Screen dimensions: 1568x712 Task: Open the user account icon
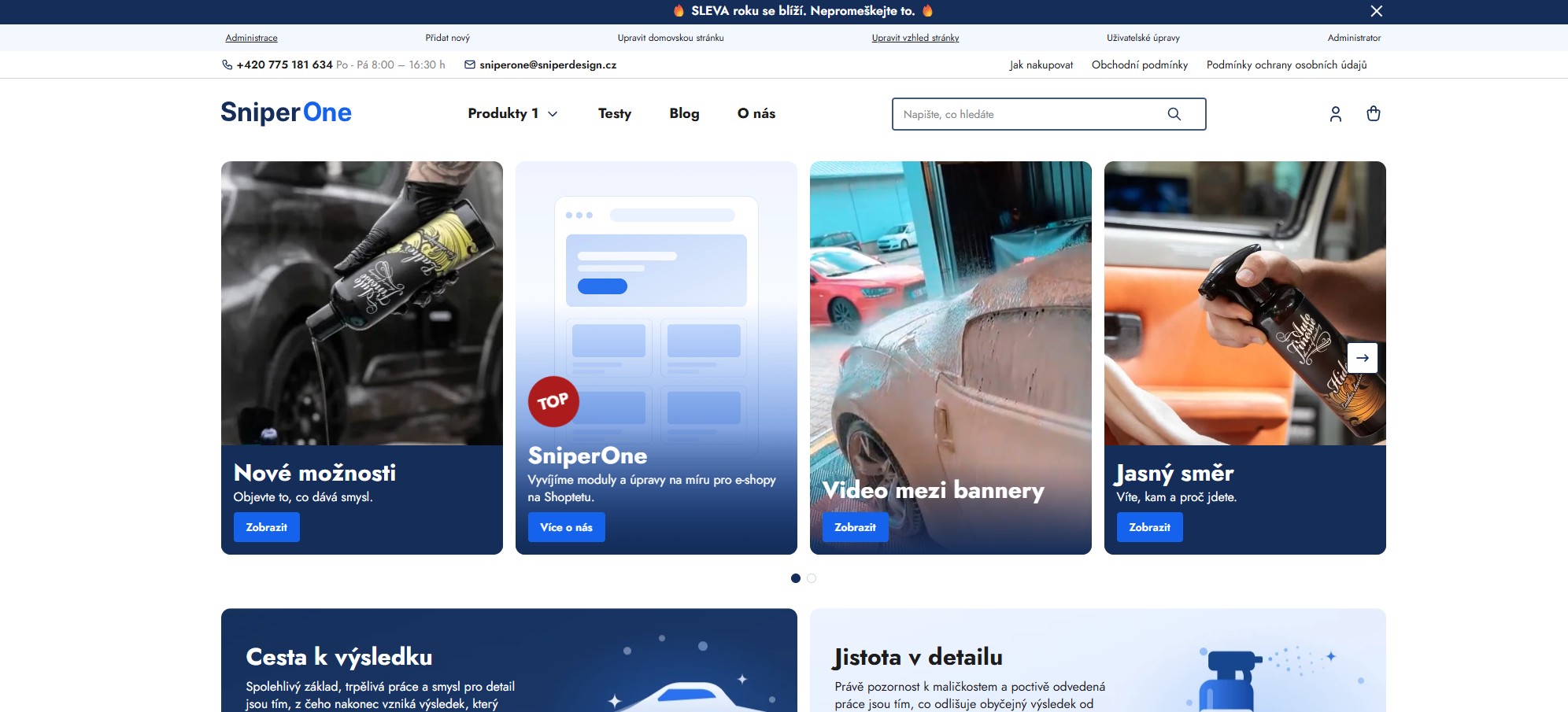pyautogui.click(x=1336, y=114)
